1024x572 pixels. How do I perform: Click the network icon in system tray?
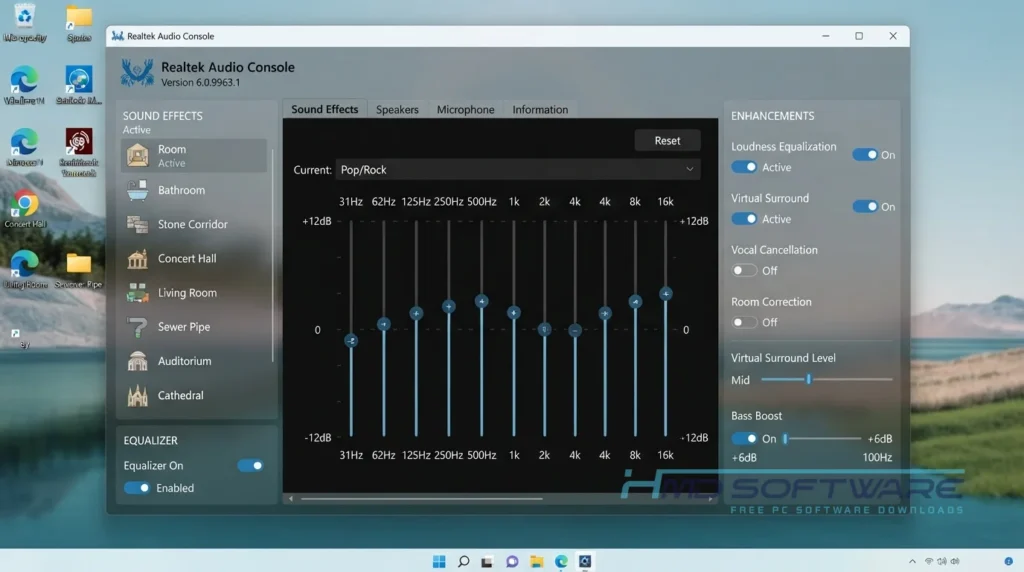[x=929, y=562]
